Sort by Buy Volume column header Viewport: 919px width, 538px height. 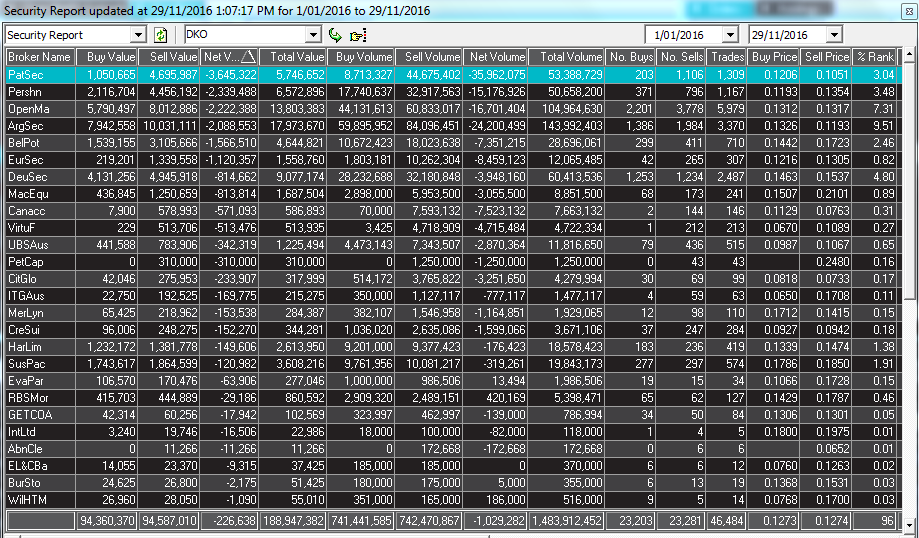pos(360,57)
